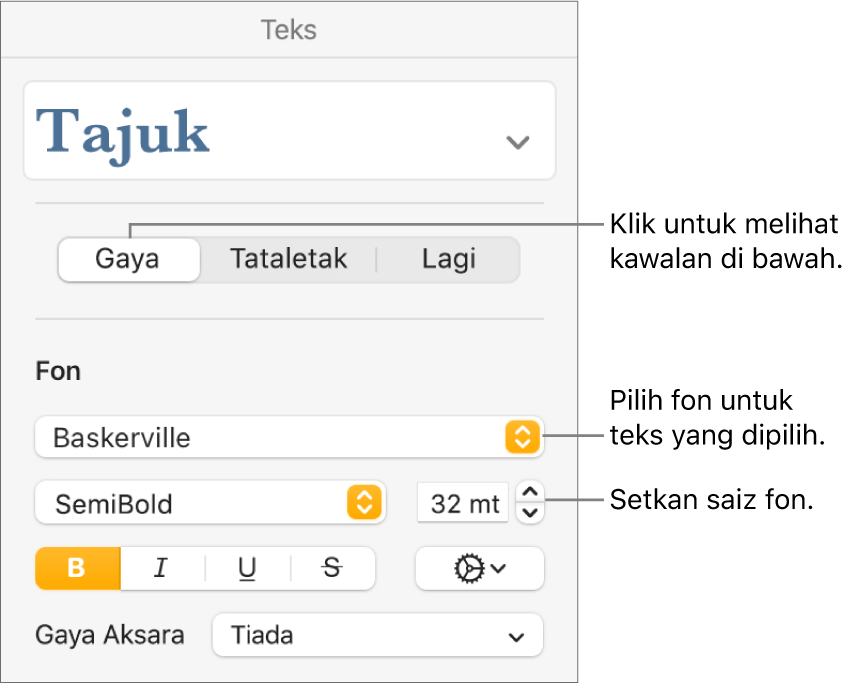Open the Baskerville font family popup
This screenshot has height=684, width=865.
289,437
